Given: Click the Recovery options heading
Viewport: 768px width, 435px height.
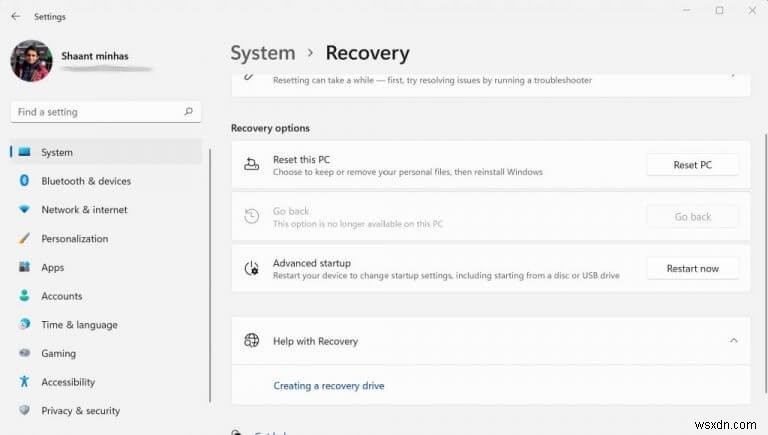Looking at the screenshot, I should click(270, 128).
